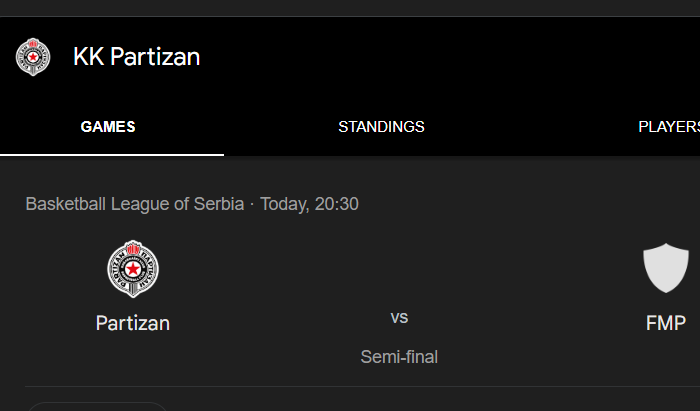Select the Partizan team name label
This screenshot has height=411, width=700.
pyautogui.click(x=133, y=323)
